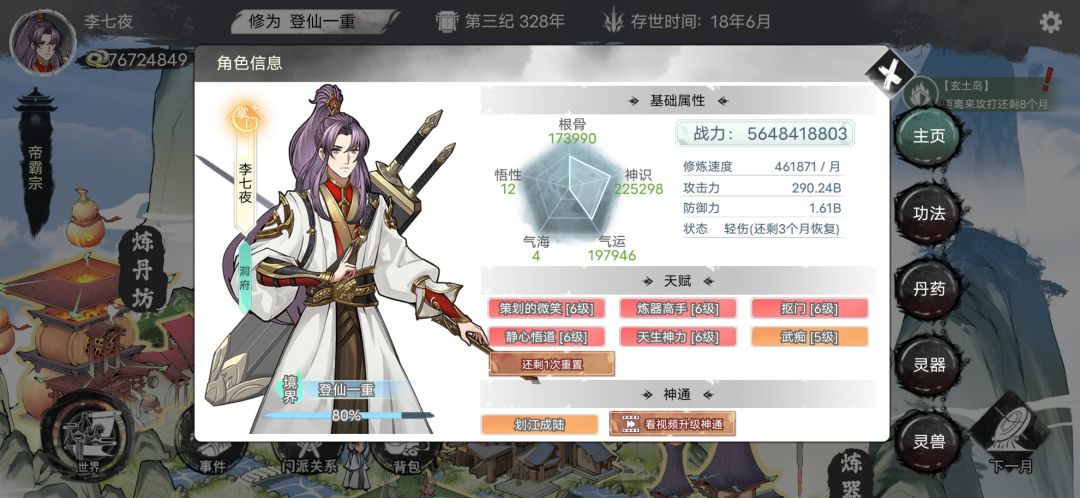Open the settings gear icon
Image resolution: width=1080 pixels, height=498 pixels.
[1050, 22]
